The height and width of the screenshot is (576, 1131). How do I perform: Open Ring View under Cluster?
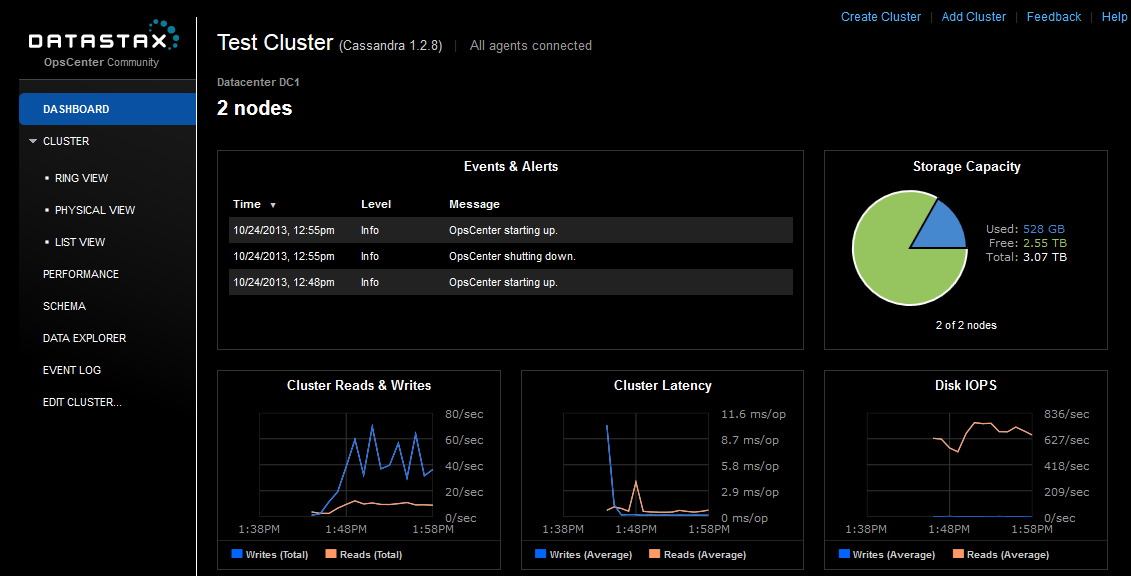tap(81, 178)
